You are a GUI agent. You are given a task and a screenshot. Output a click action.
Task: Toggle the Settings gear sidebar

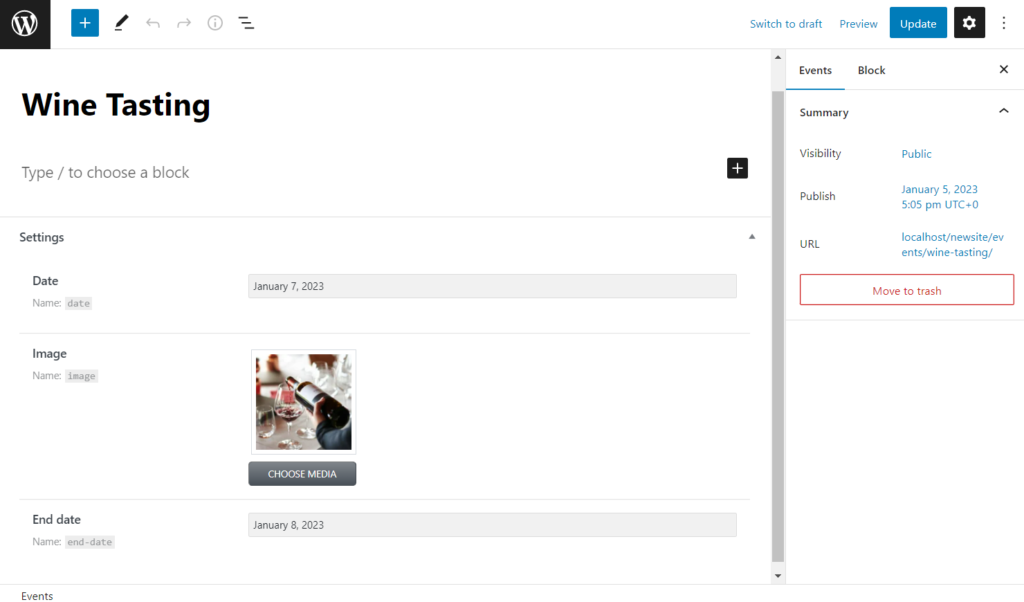pos(969,24)
